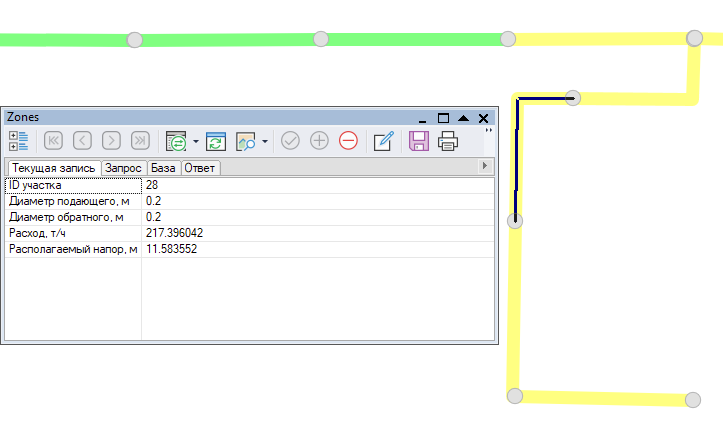Screen dimensions: 723x421
Task: Click the grayed plus add record icon
Action: [x=319, y=141]
